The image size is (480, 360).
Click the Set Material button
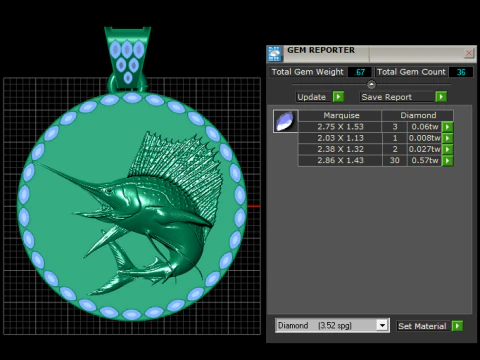[422, 326]
